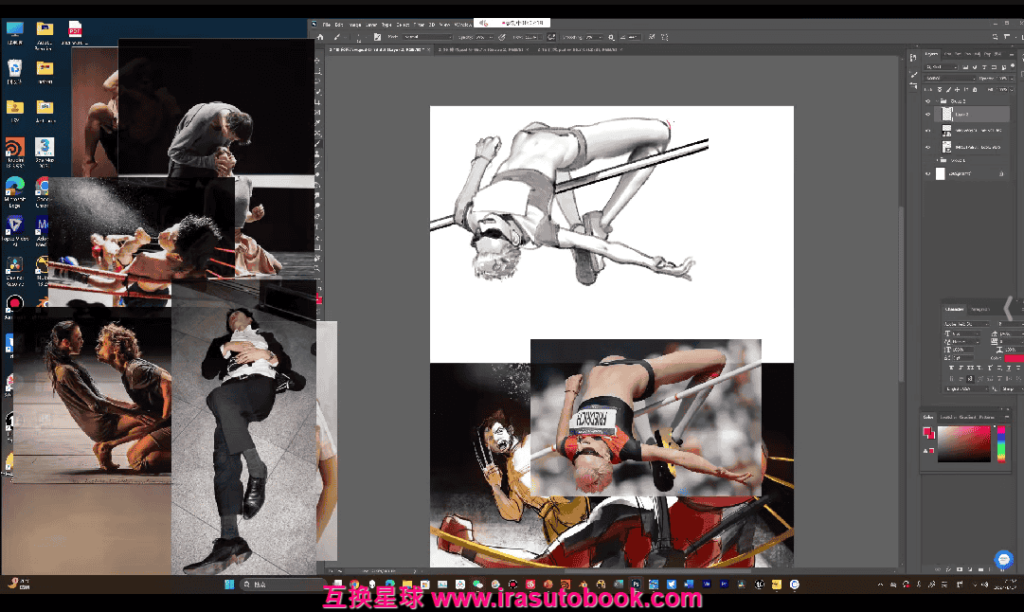Toggle Faux Bold in Character panel
This screenshot has width=1024, height=612.
[x=952, y=368]
